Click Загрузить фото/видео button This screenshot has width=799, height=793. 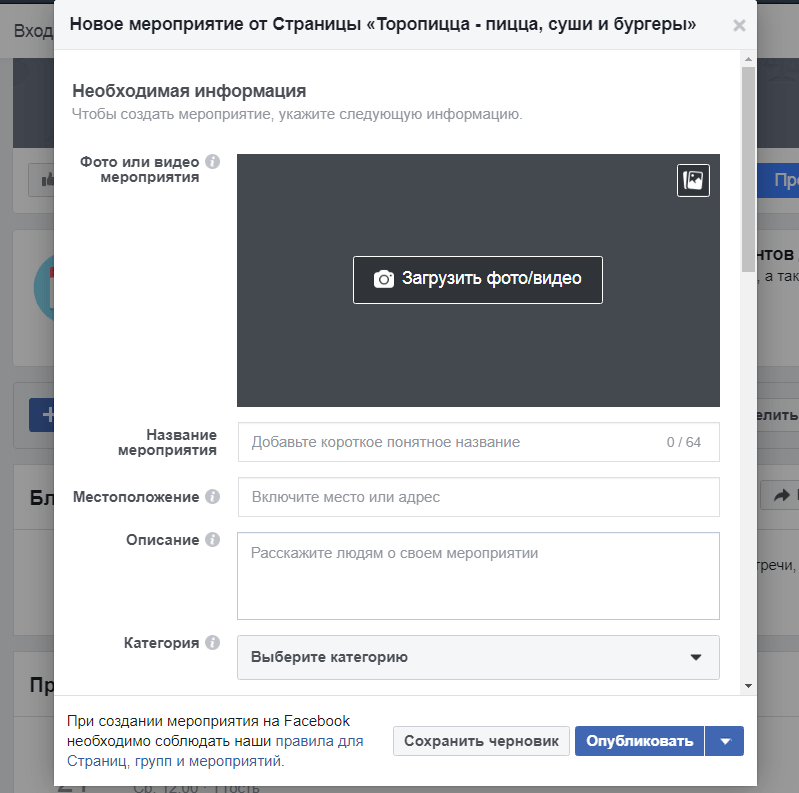(x=478, y=280)
